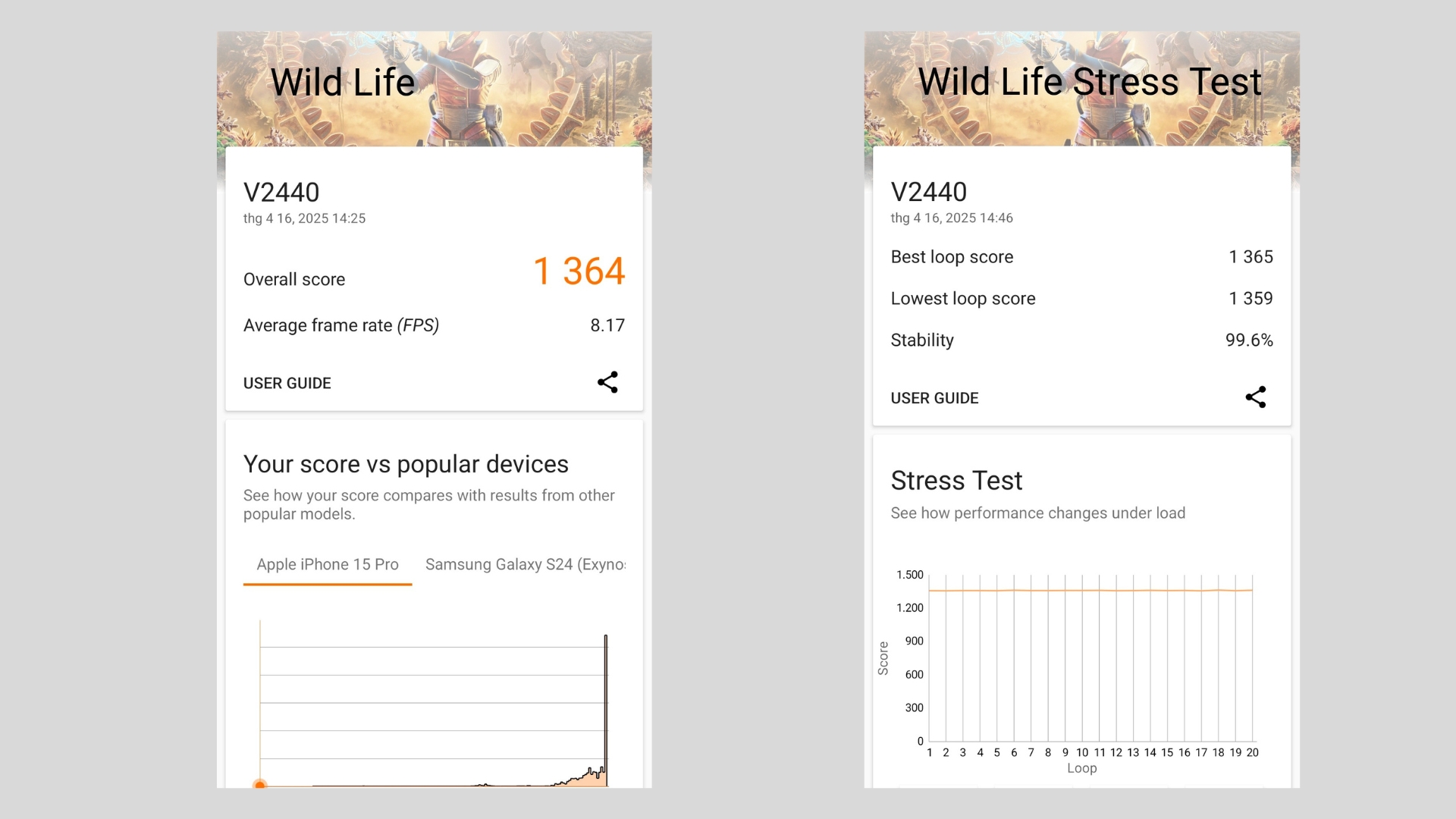The width and height of the screenshot is (1456, 819).
Task: Click the 300 tick on the Score axis
Action: tap(914, 708)
